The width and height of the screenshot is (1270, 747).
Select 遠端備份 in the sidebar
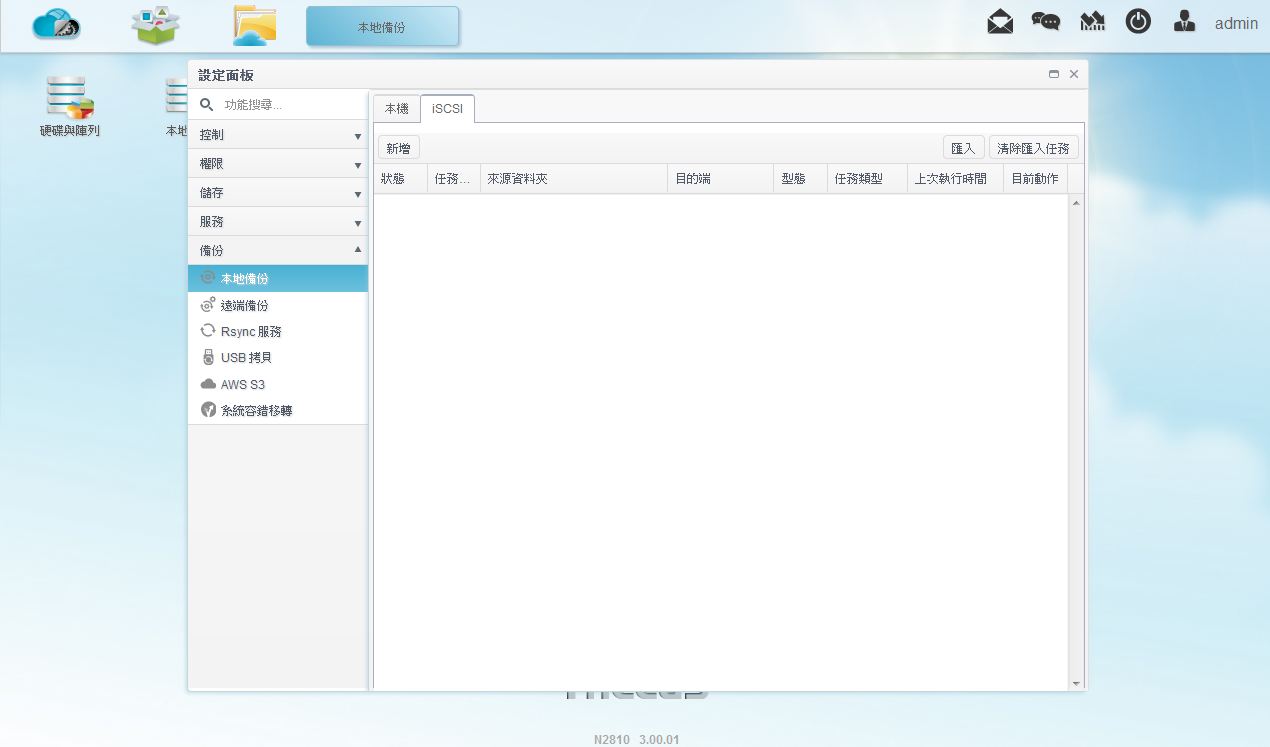coord(278,305)
